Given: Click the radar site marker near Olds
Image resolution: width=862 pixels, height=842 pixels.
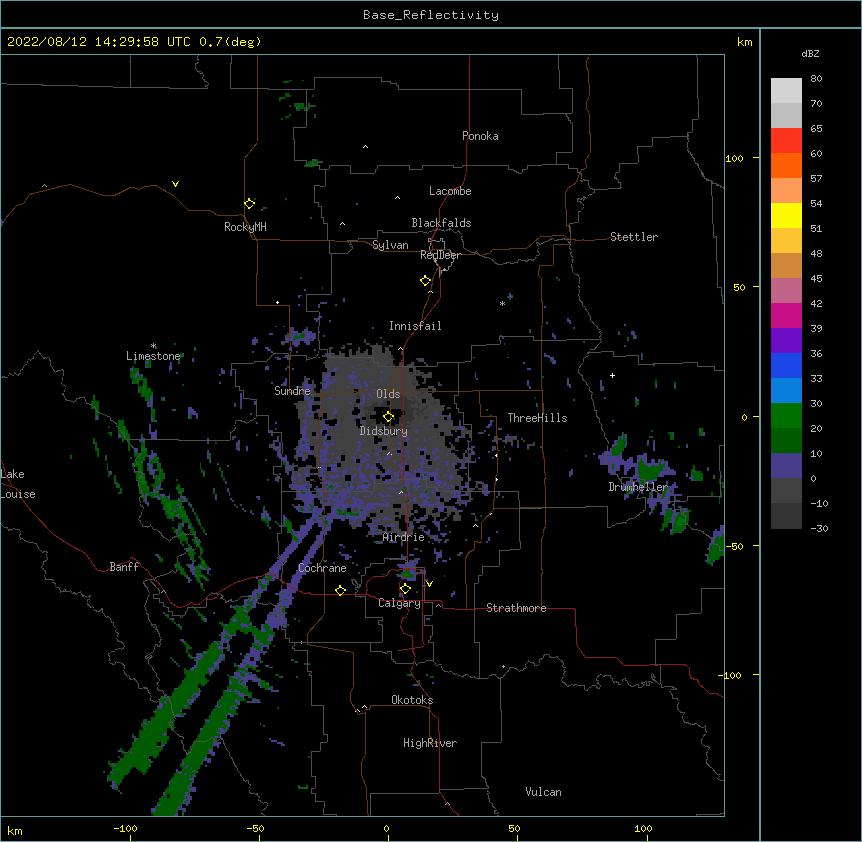Looking at the screenshot, I should pos(388,417).
